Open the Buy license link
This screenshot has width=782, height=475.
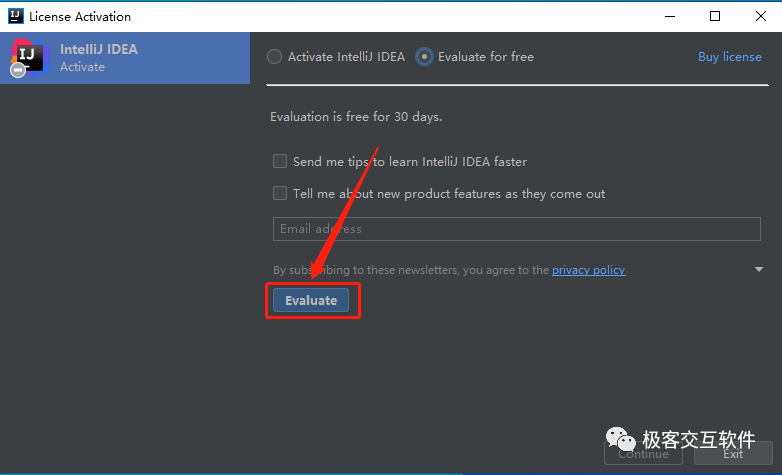[730, 57]
